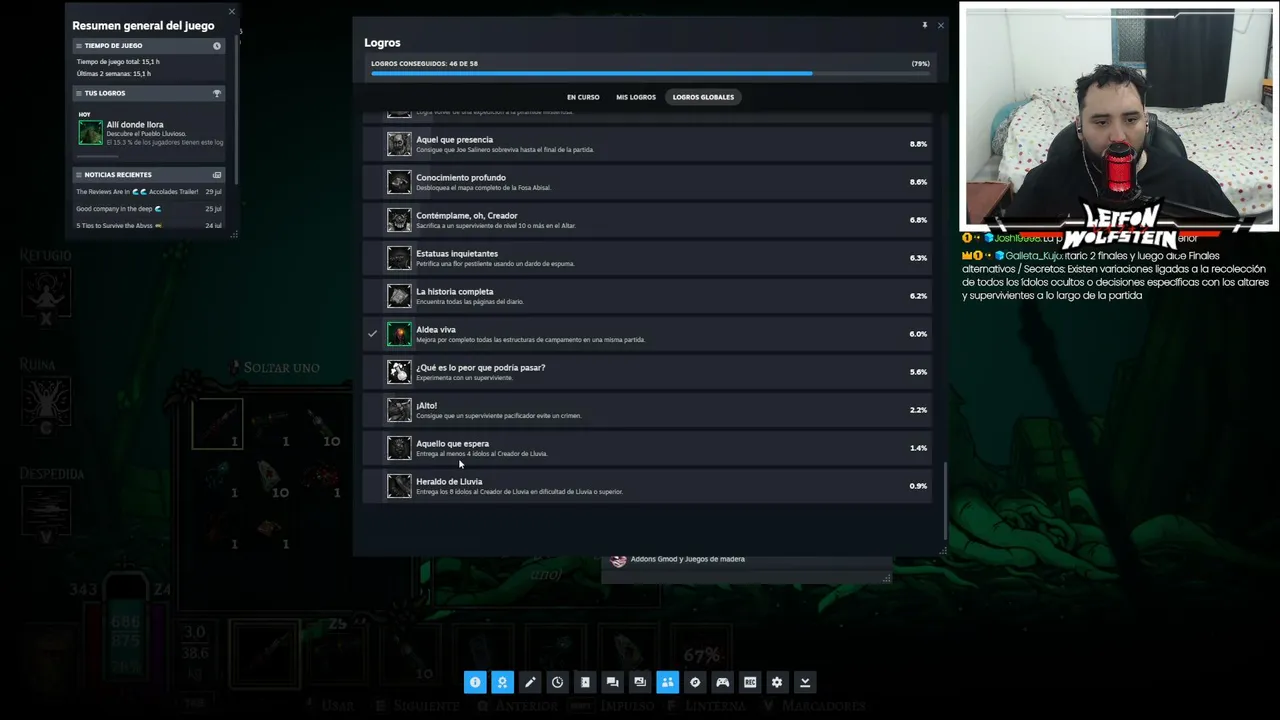Switch to the En curso tab
1280x720 pixels.
[583, 97]
